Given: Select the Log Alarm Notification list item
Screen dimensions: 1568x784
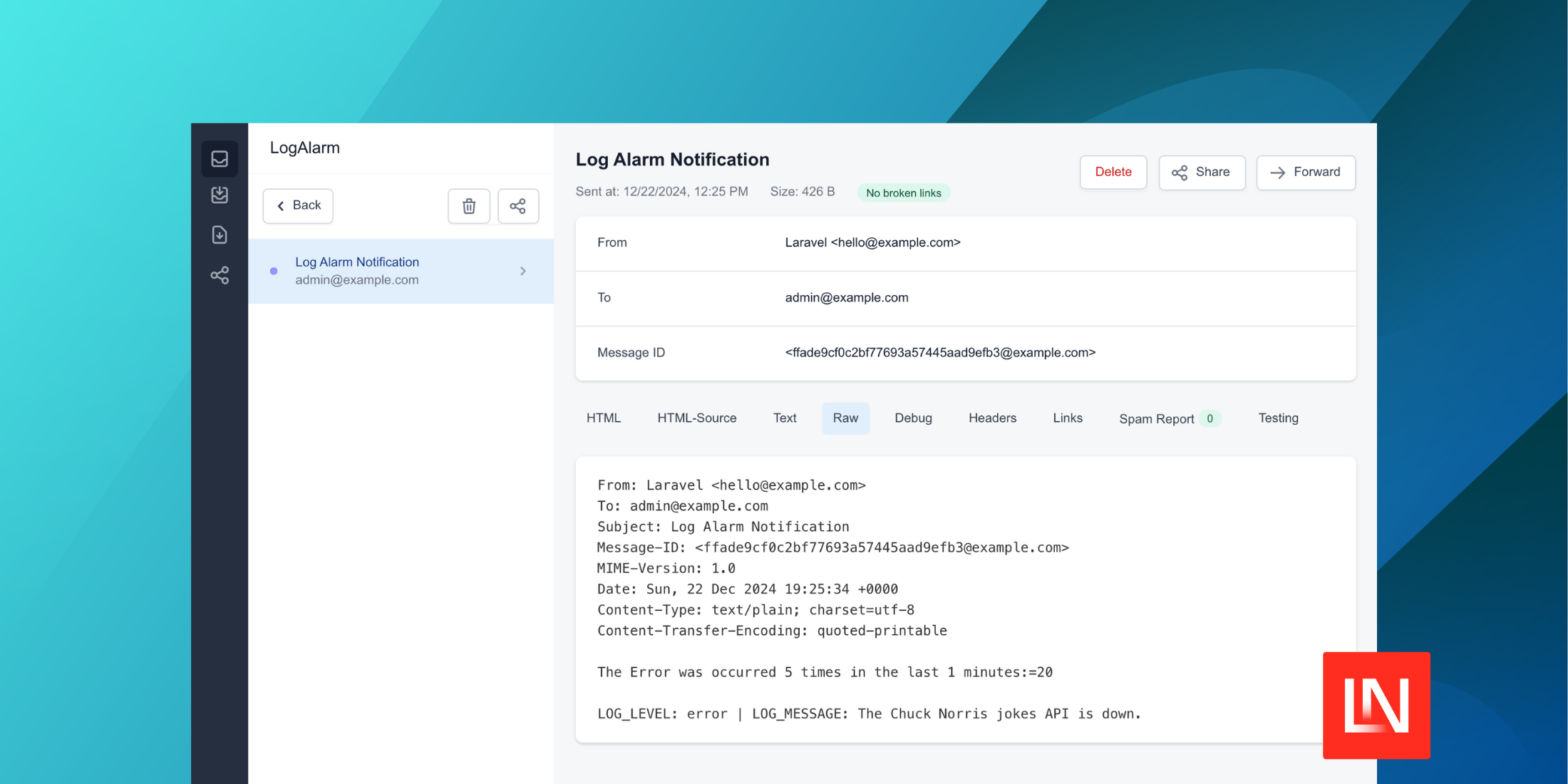Looking at the screenshot, I should click(x=401, y=272).
